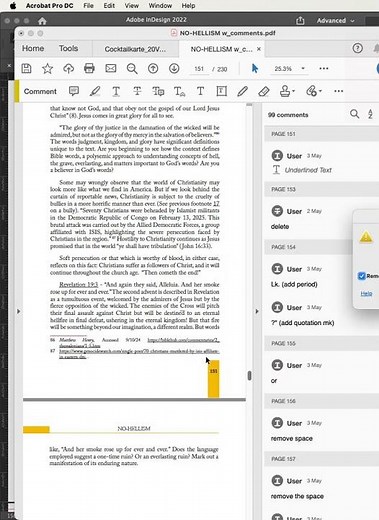379x520 pixels.
Task: Switch to the Home tab
Action: point(33,48)
